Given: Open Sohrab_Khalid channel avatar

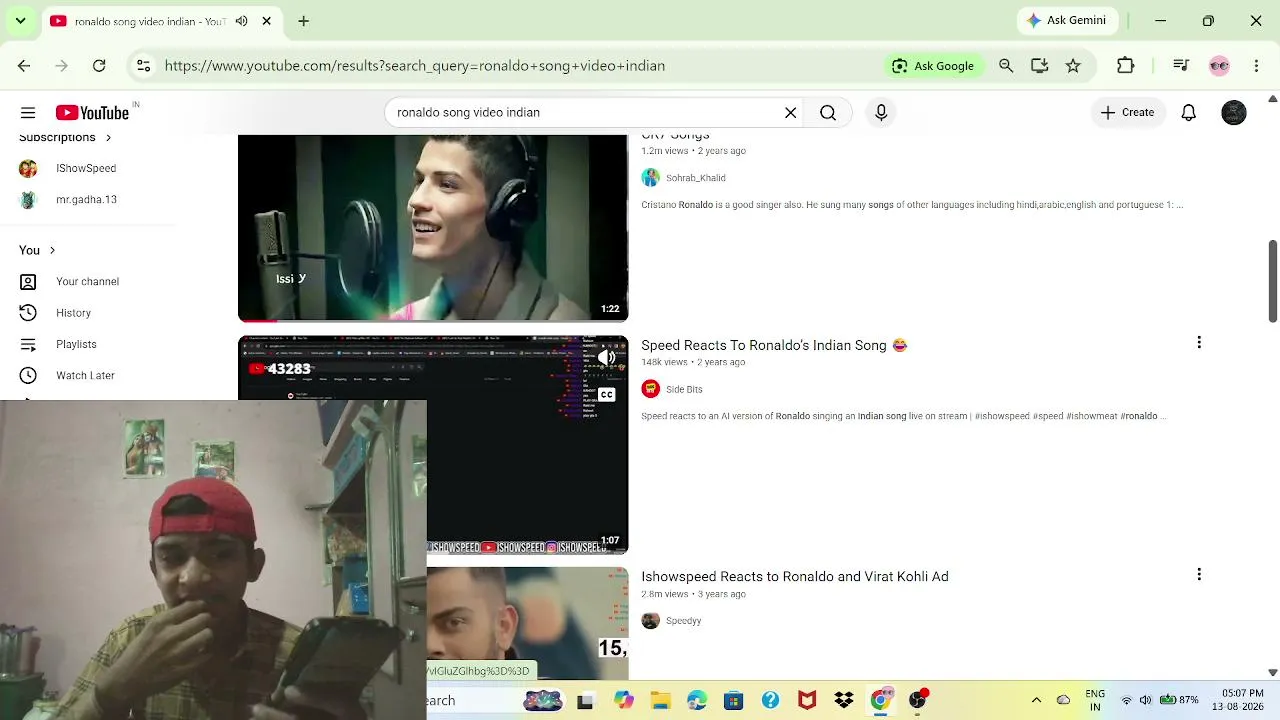Looking at the screenshot, I should 651,178.
